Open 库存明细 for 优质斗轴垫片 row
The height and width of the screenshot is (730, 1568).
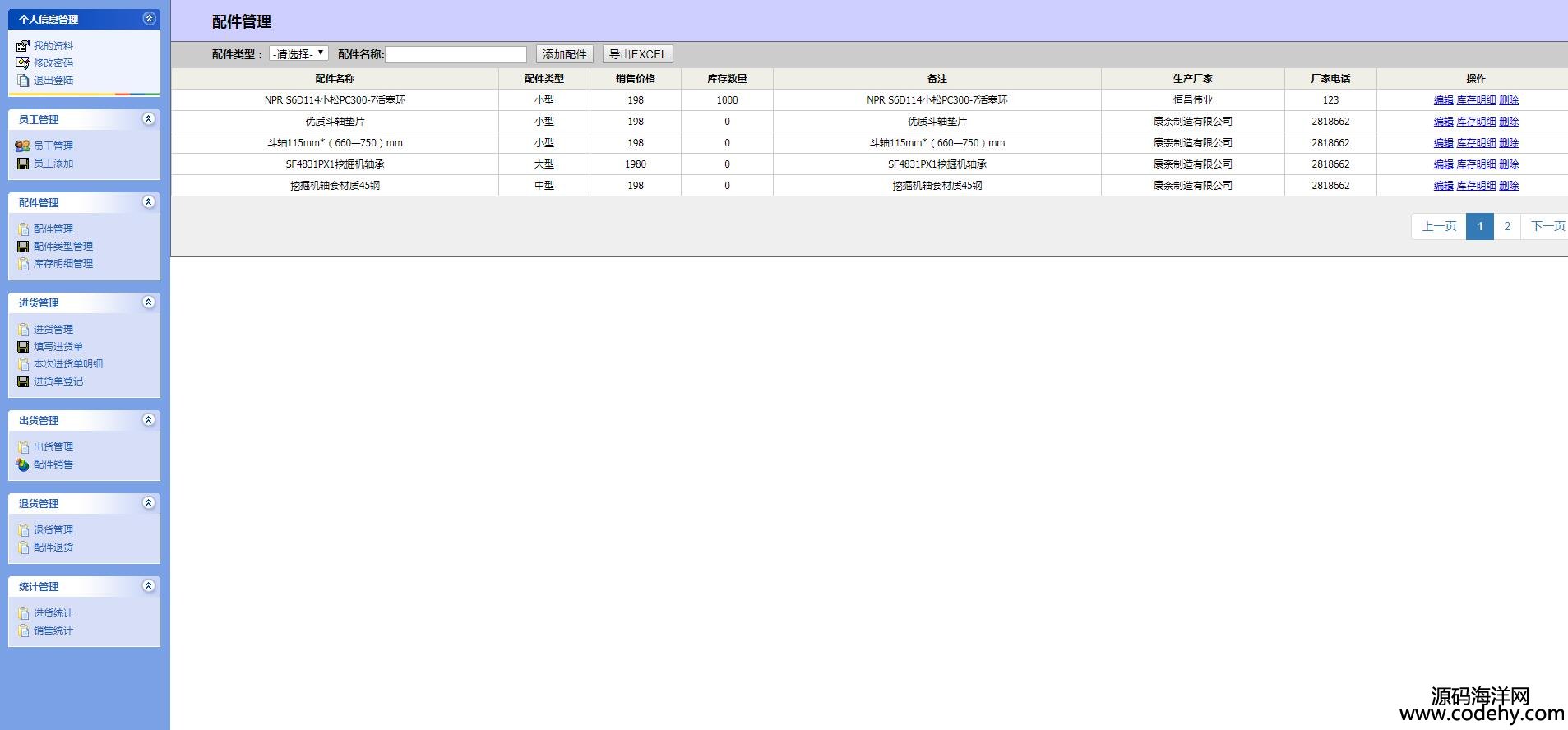point(1477,122)
